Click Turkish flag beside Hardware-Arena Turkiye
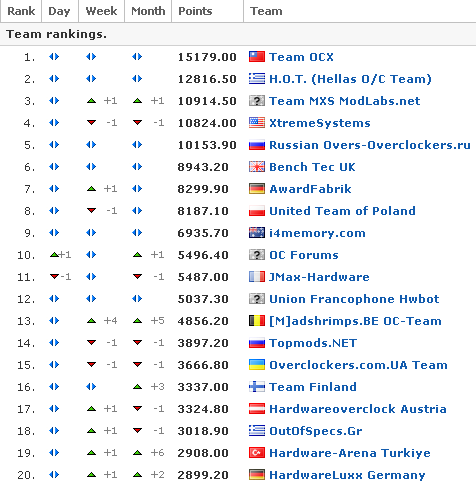This screenshot has height=490, width=476. coord(257,453)
